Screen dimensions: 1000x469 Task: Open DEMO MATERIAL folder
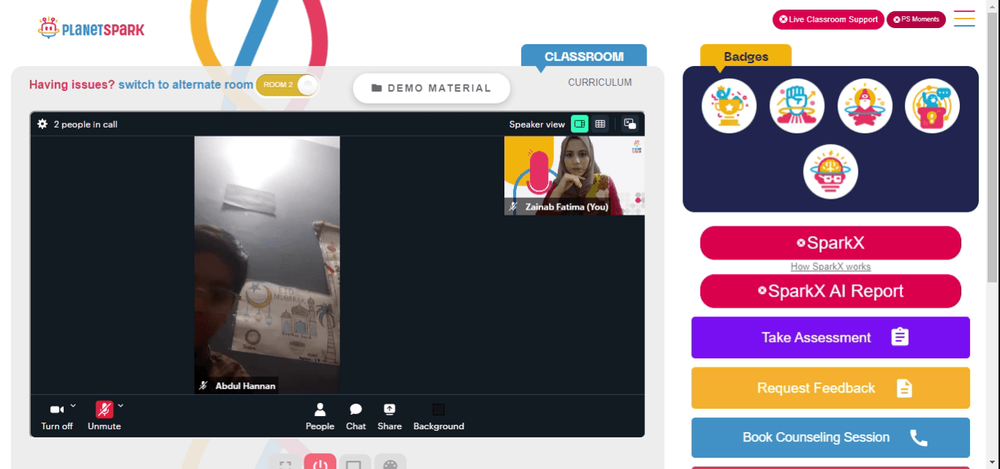point(432,88)
